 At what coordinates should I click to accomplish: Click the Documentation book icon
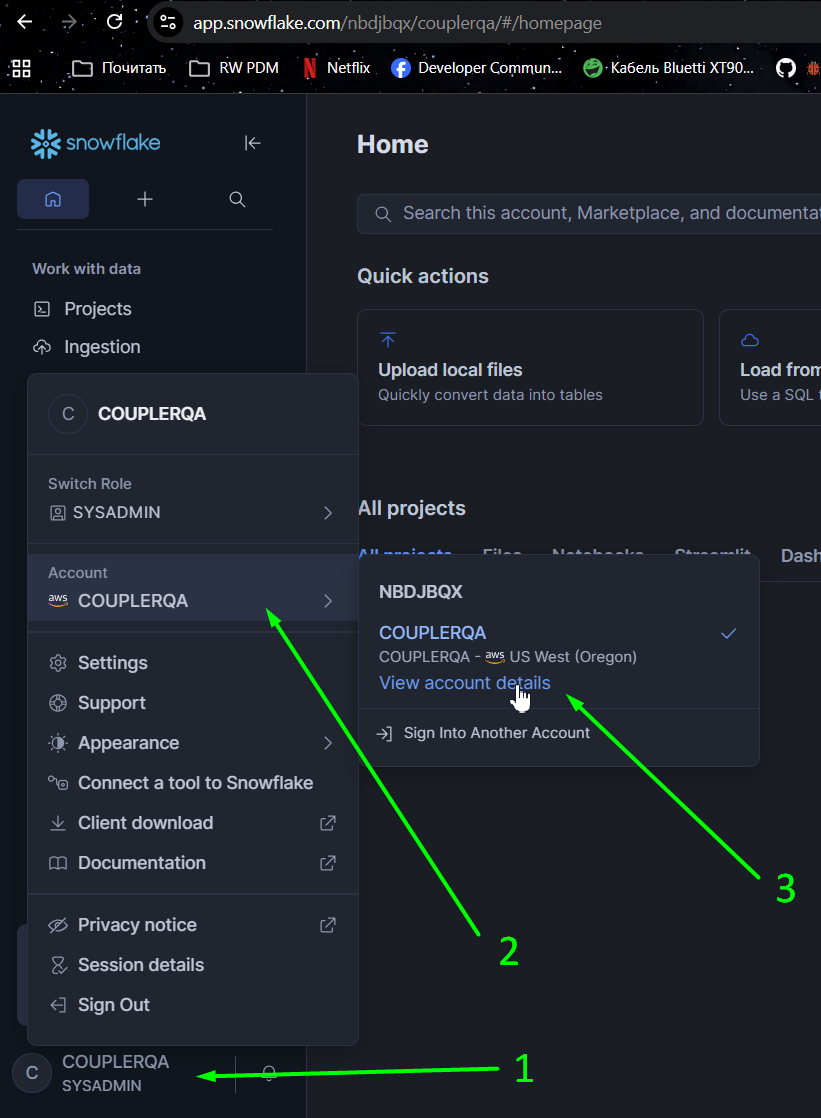(x=58, y=863)
